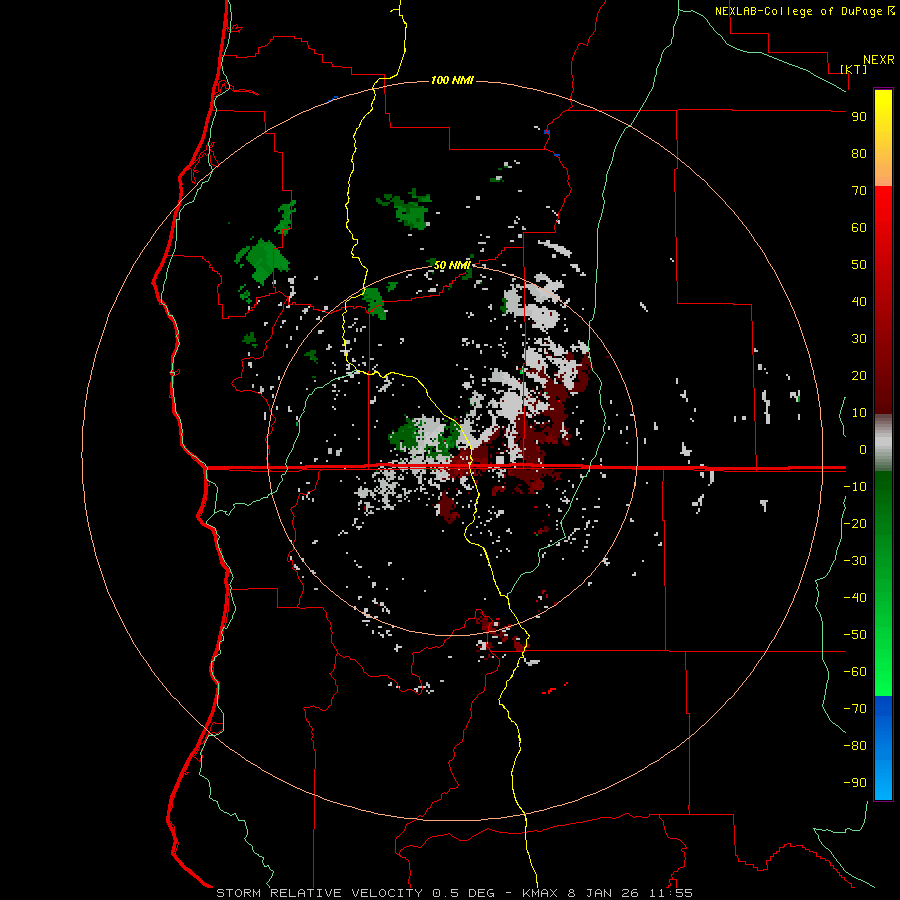Click the KMAX station identifier in caption

(541, 893)
